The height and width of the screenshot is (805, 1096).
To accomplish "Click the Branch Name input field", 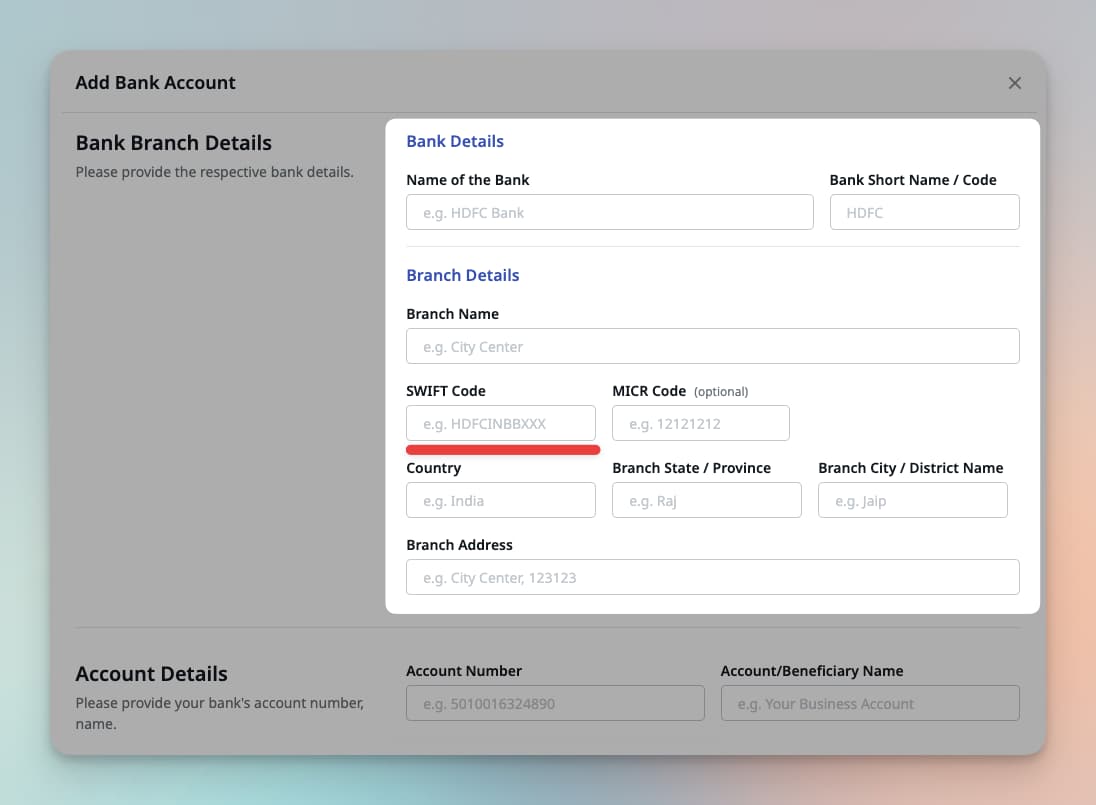I will 712,346.
